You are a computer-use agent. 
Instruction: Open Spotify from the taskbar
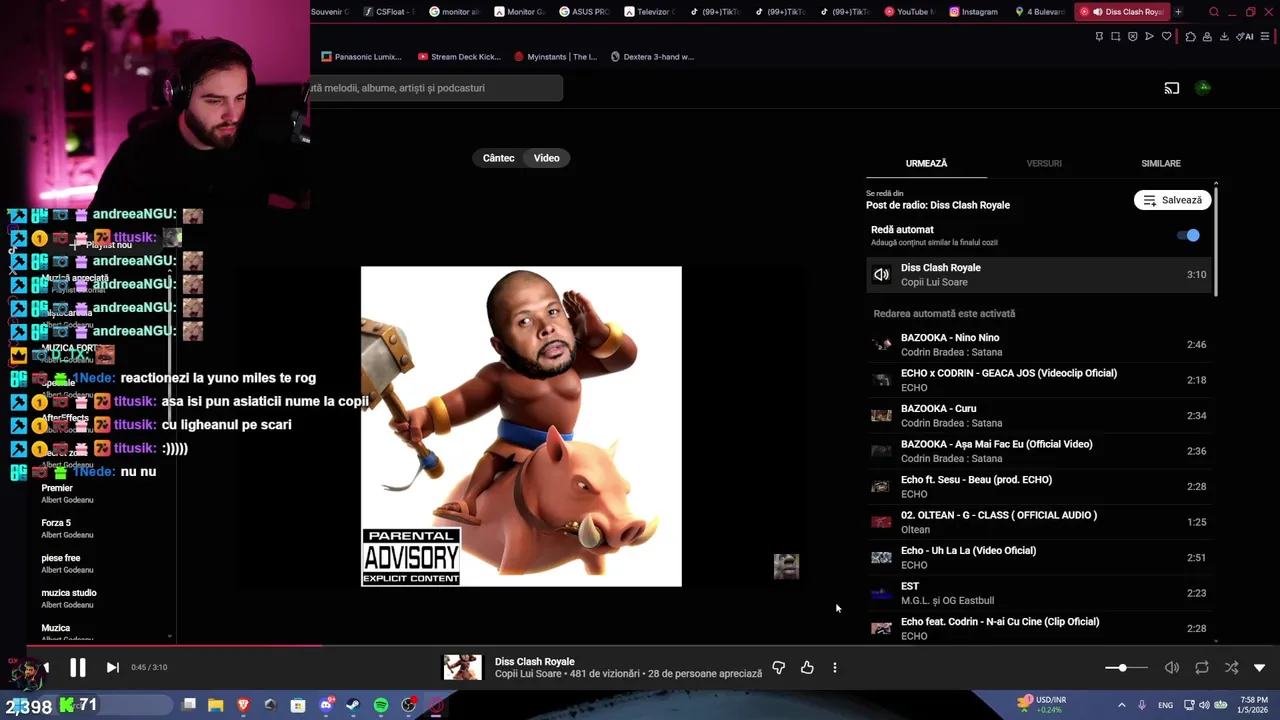381,705
